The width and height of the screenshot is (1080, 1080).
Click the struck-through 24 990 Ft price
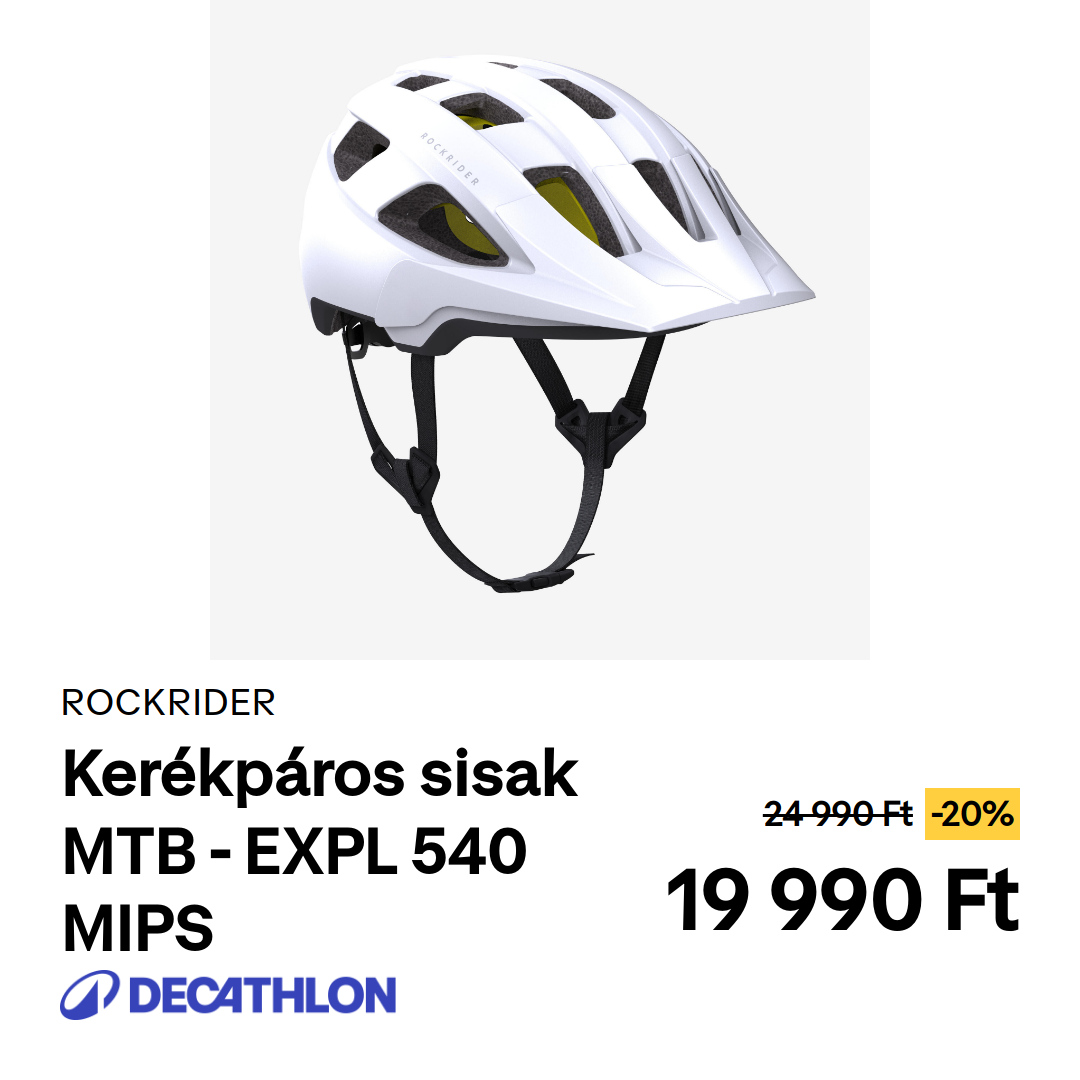click(838, 814)
